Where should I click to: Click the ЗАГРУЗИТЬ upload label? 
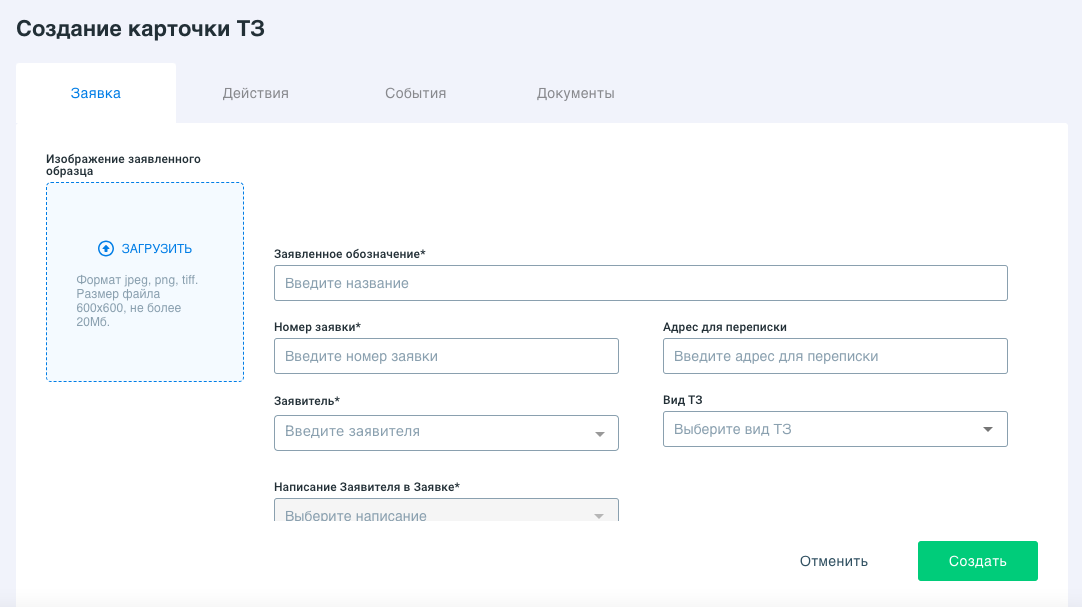pyautogui.click(x=156, y=249)
